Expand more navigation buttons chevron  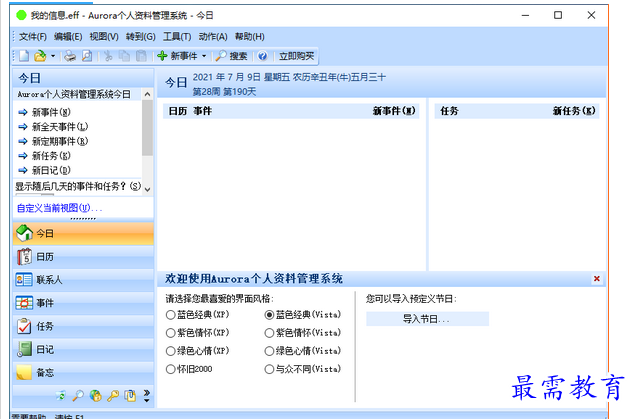click(146, 395)
